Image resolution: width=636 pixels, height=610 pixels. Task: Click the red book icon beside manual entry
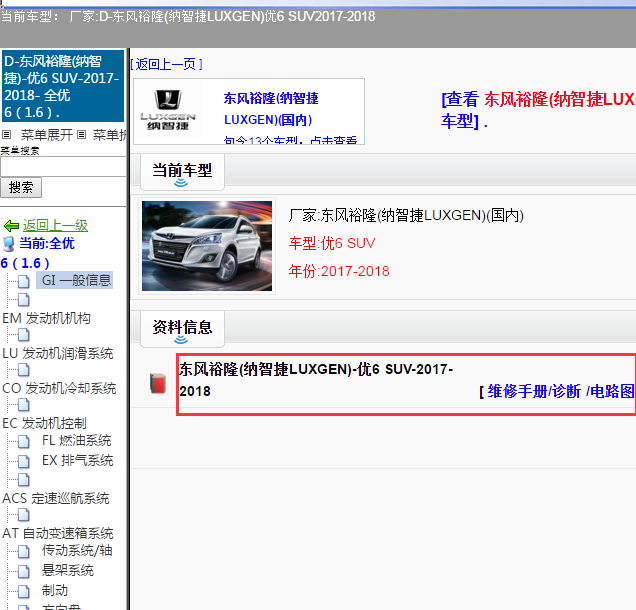[158, 383]
